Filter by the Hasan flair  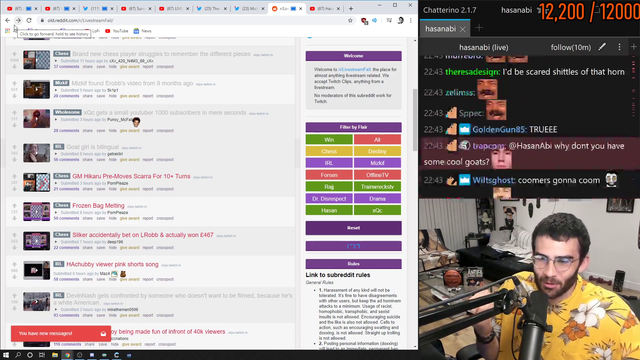pos(329,211)
